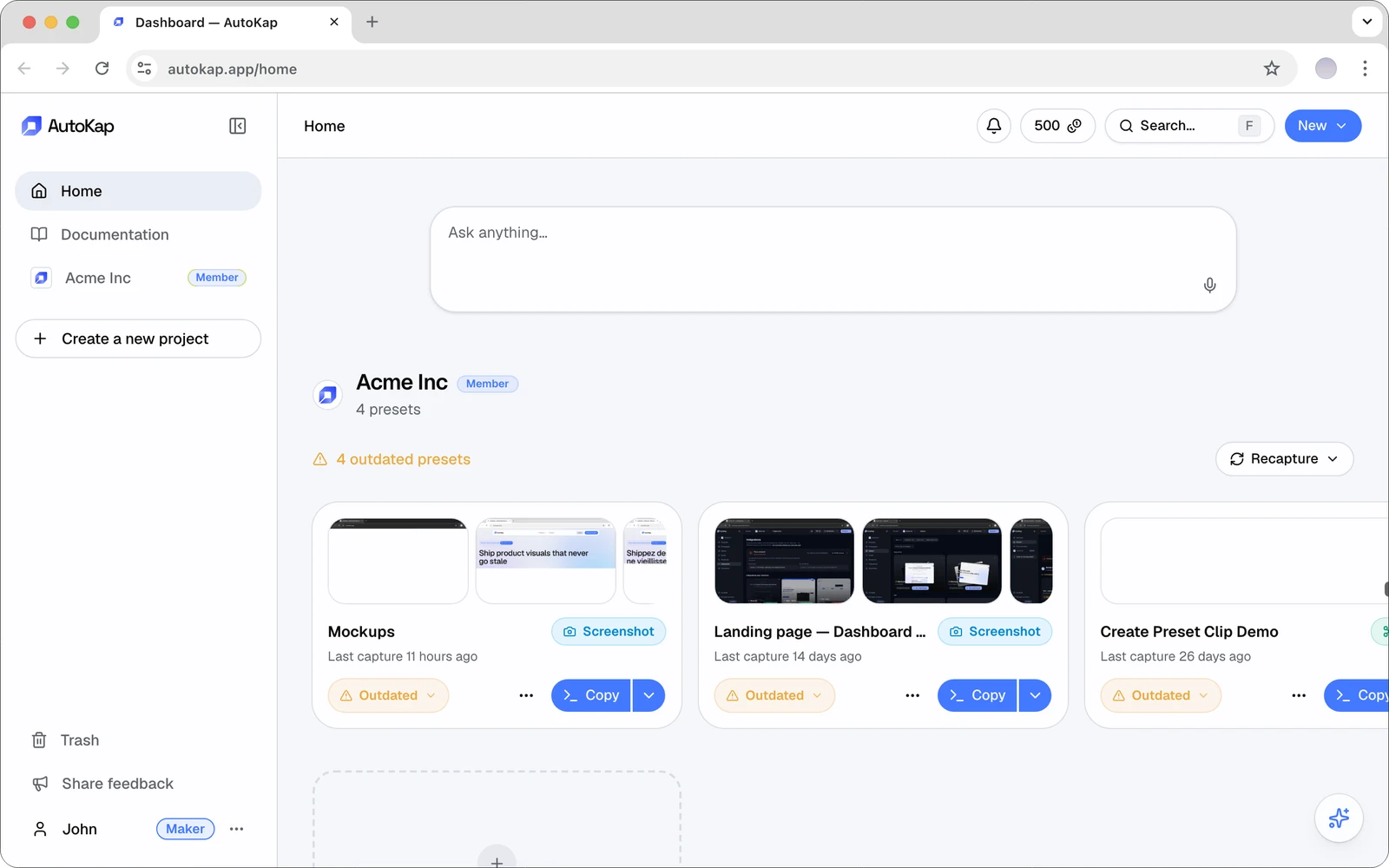1389x868 pixels.
Task: Expand Copy options arrow on Mockups card
Action: [648, 695]
